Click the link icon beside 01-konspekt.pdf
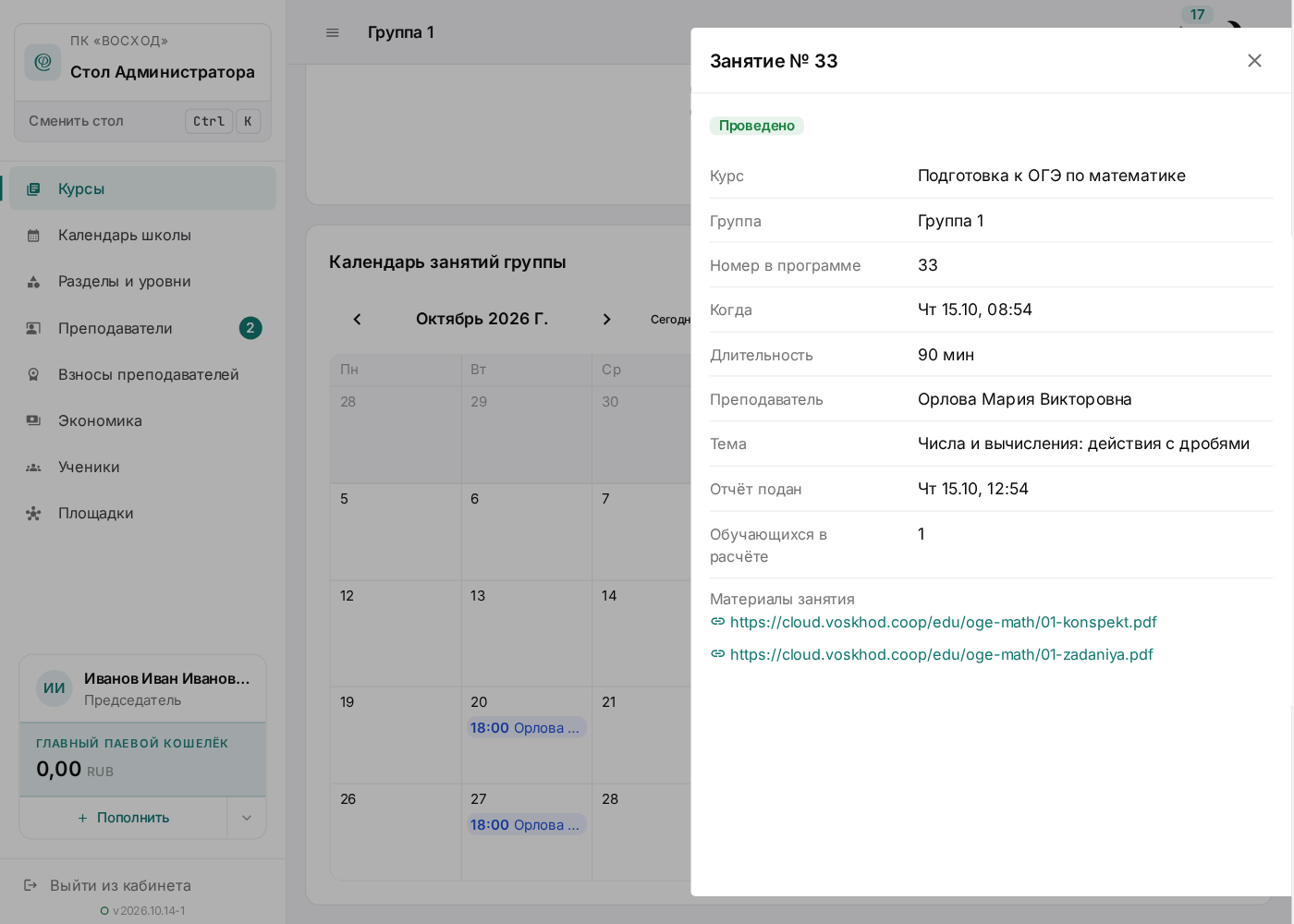The image size is (1294, 924). [x=717, y=622]
